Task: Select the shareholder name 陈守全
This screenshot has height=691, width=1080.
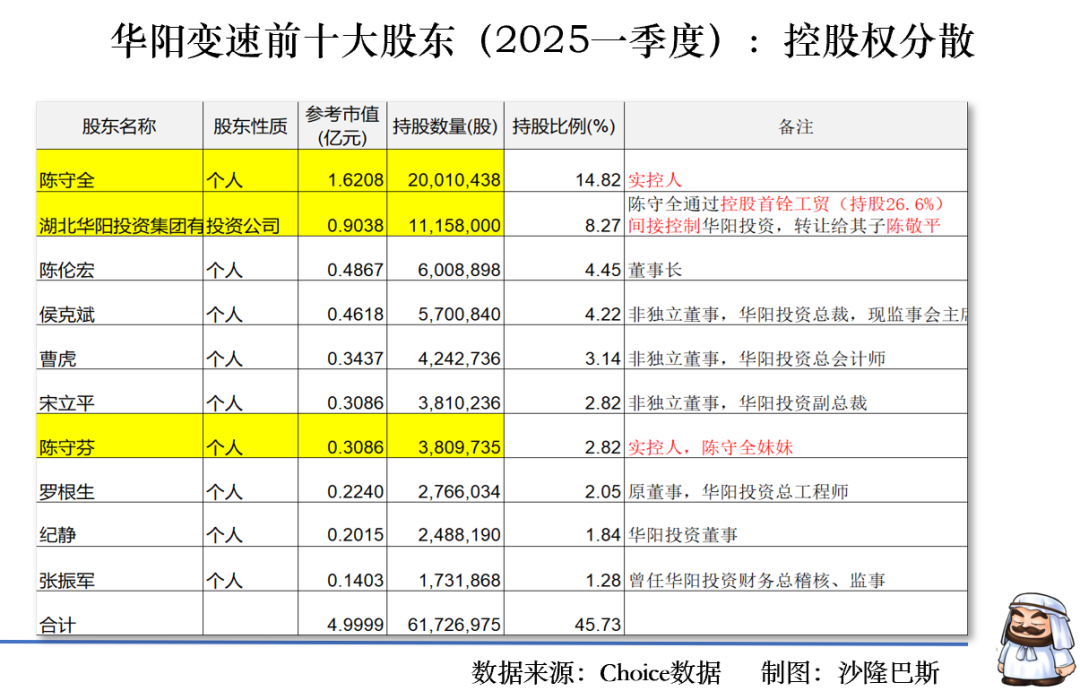Action: (67, 181)
